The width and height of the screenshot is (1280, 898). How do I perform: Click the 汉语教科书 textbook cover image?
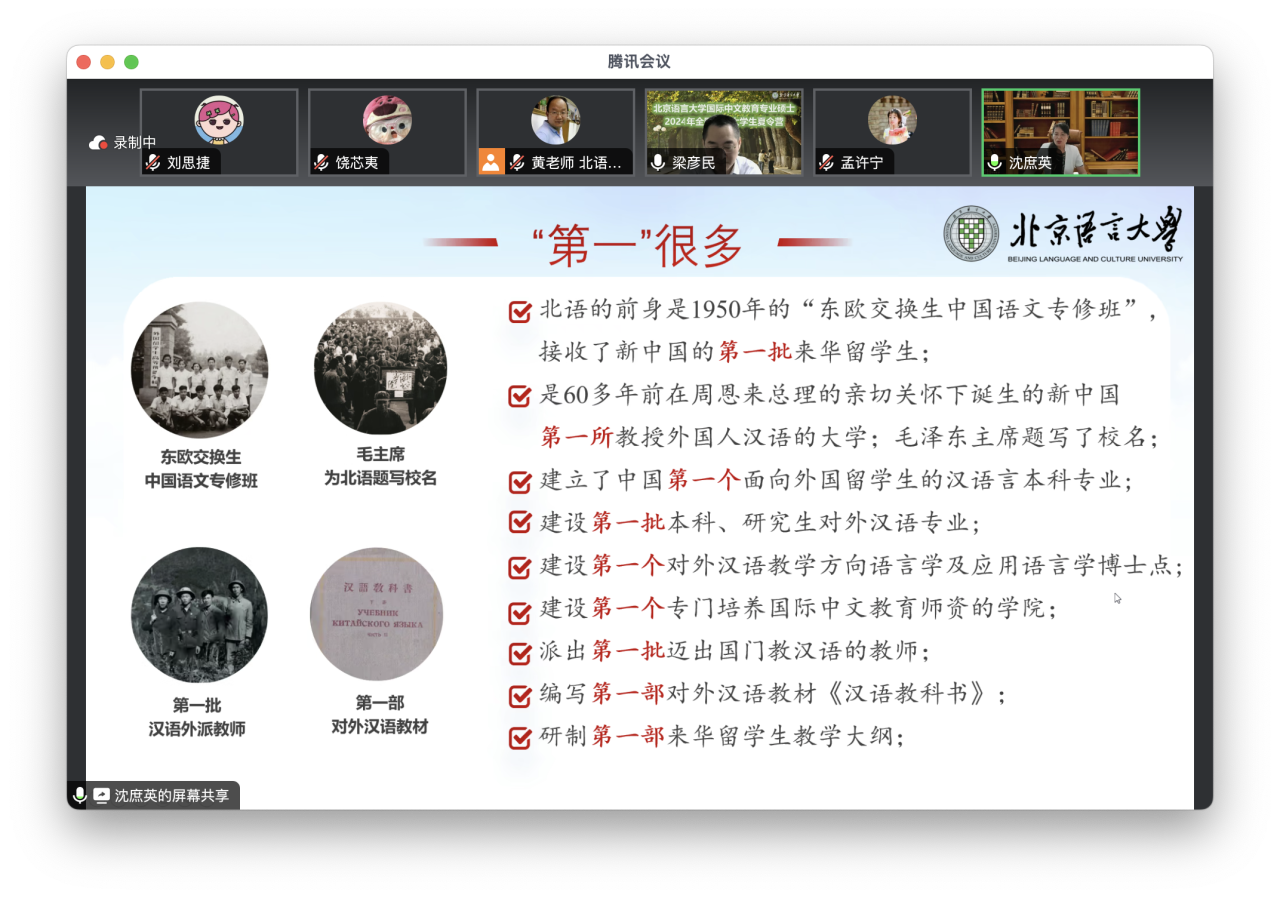click(376, 614)
